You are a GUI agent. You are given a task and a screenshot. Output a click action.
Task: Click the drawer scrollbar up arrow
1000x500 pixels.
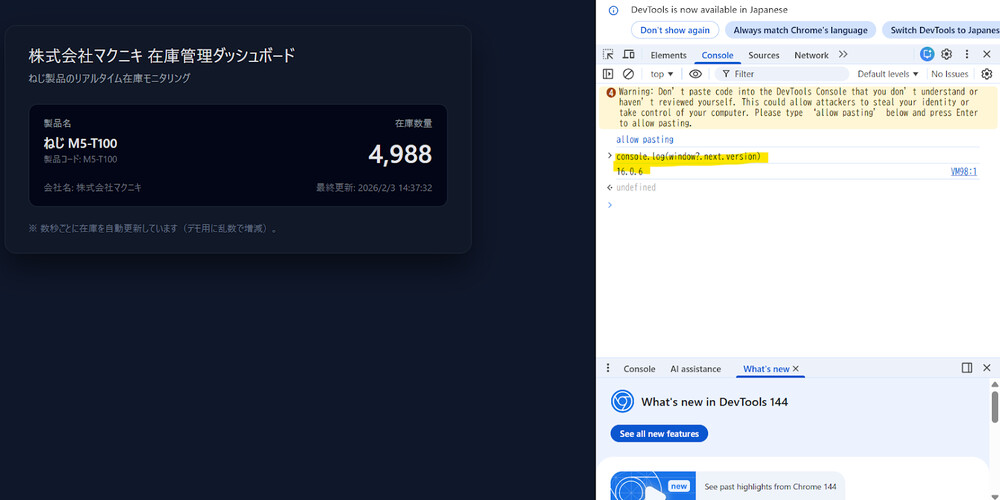click(x=994, y=384)
